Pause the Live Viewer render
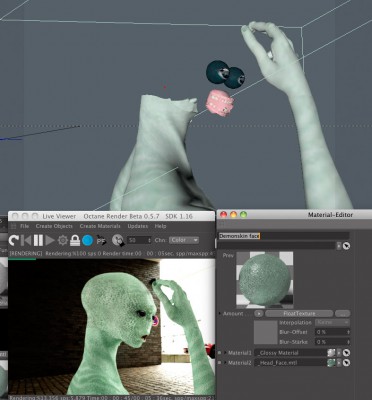372x400 pixels. [x=38, y=240]
